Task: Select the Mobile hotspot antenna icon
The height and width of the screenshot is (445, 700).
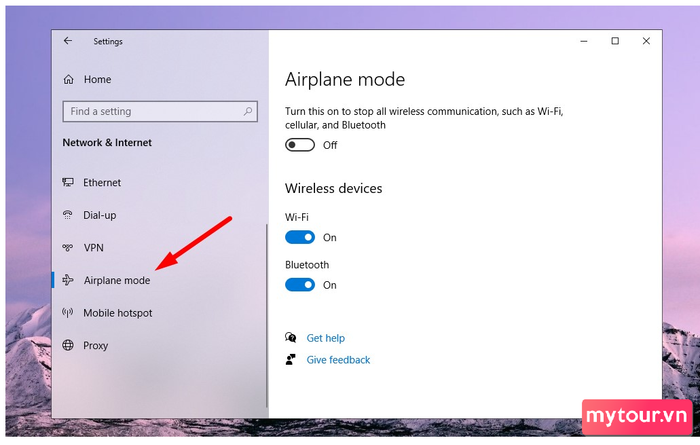Action: tap(67, 312)
